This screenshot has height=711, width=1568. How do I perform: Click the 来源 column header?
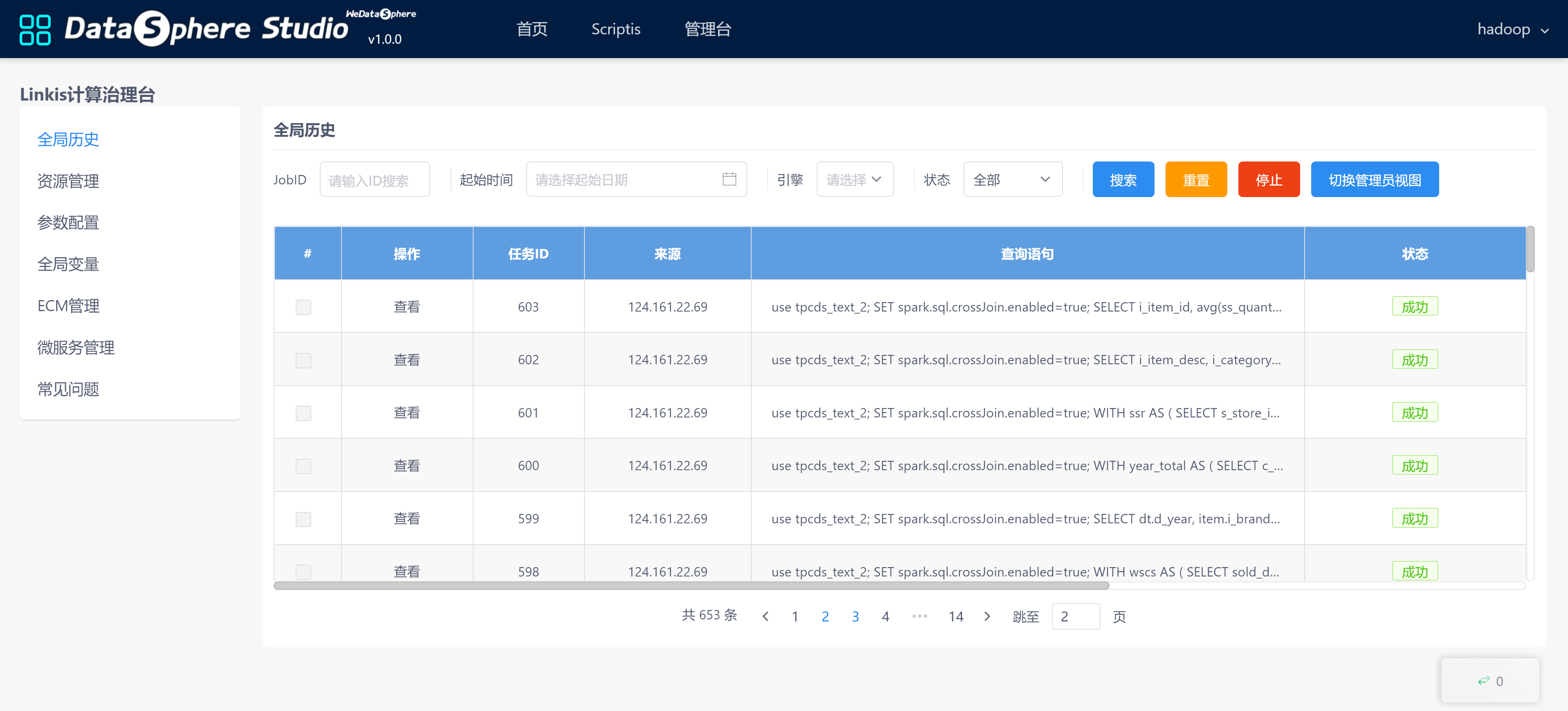point(667,254)
